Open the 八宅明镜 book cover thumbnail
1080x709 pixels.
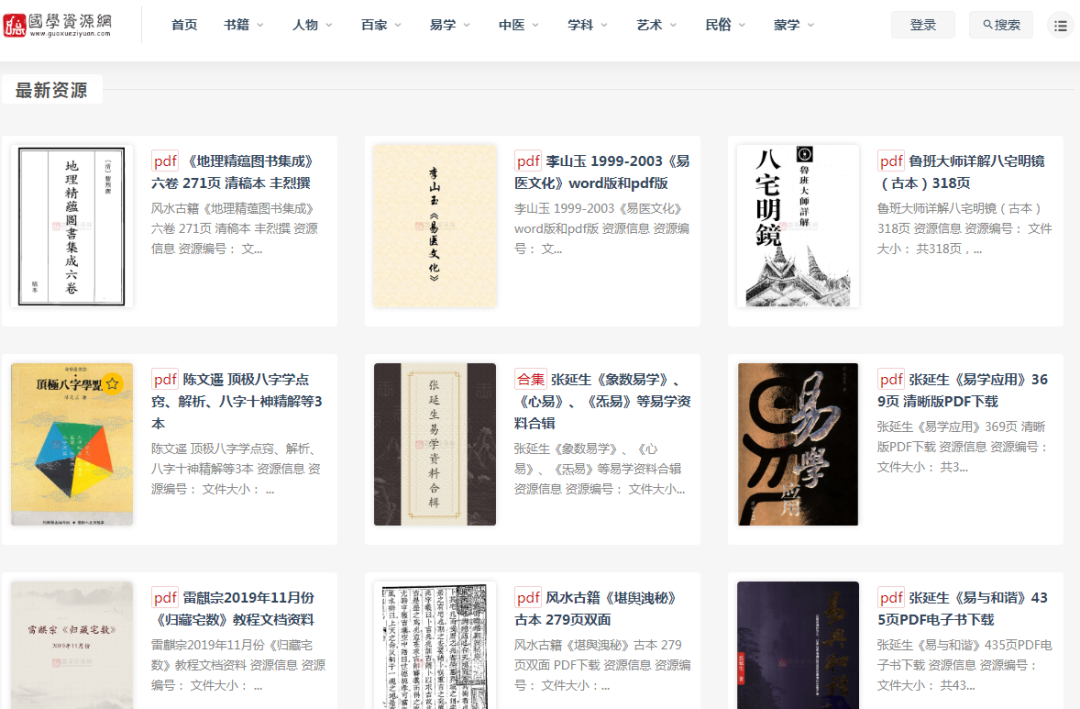click(798, 226)
